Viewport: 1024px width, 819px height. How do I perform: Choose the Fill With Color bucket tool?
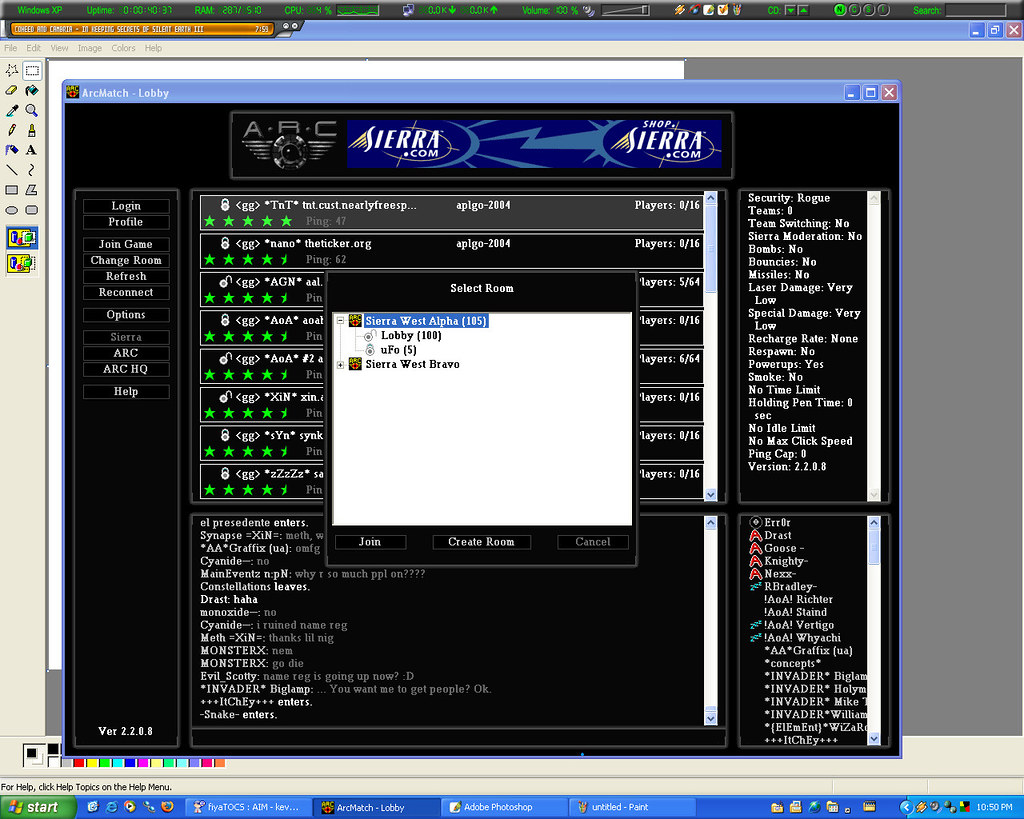pyautogui.click(x=32, y=91)
